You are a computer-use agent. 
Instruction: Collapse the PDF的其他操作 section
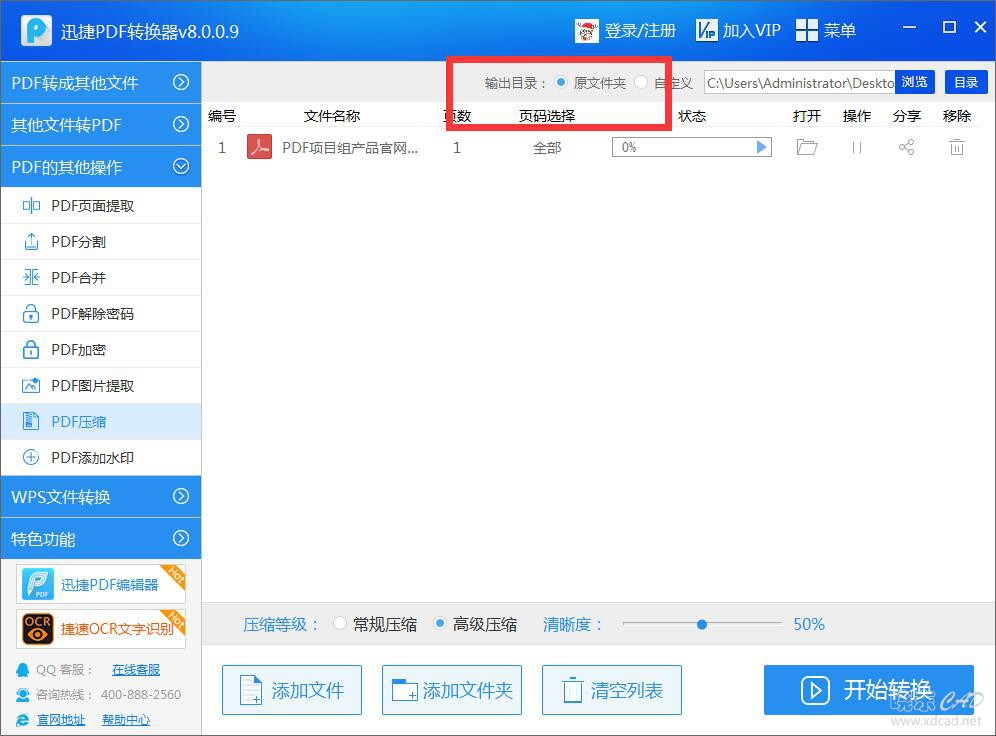[101, 166]
